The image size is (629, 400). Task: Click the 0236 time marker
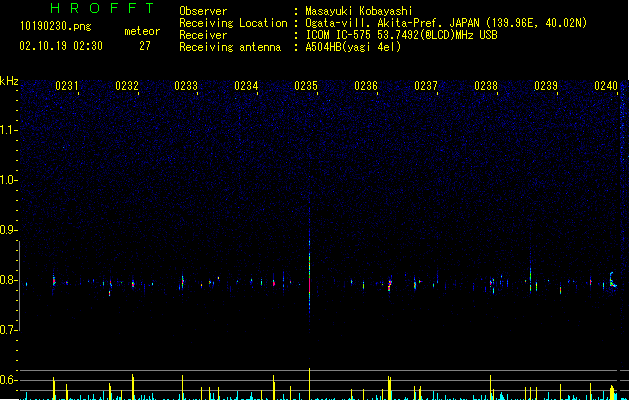point(366,85)
